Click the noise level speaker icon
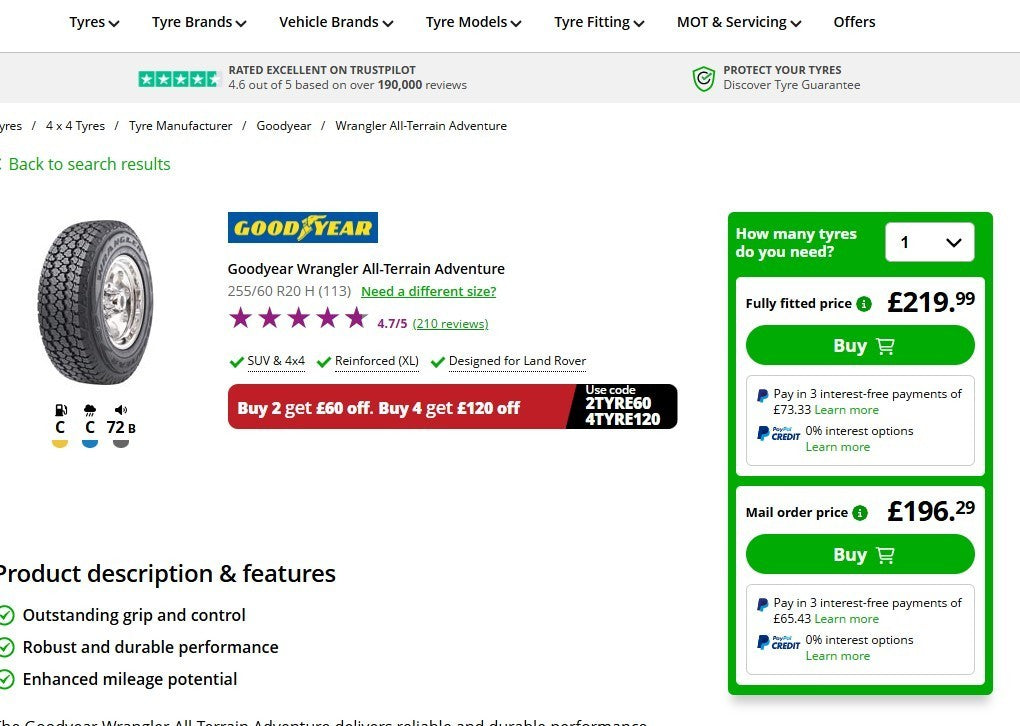The width and height of the screenshot is (1020, 726). tap(120, 410)
